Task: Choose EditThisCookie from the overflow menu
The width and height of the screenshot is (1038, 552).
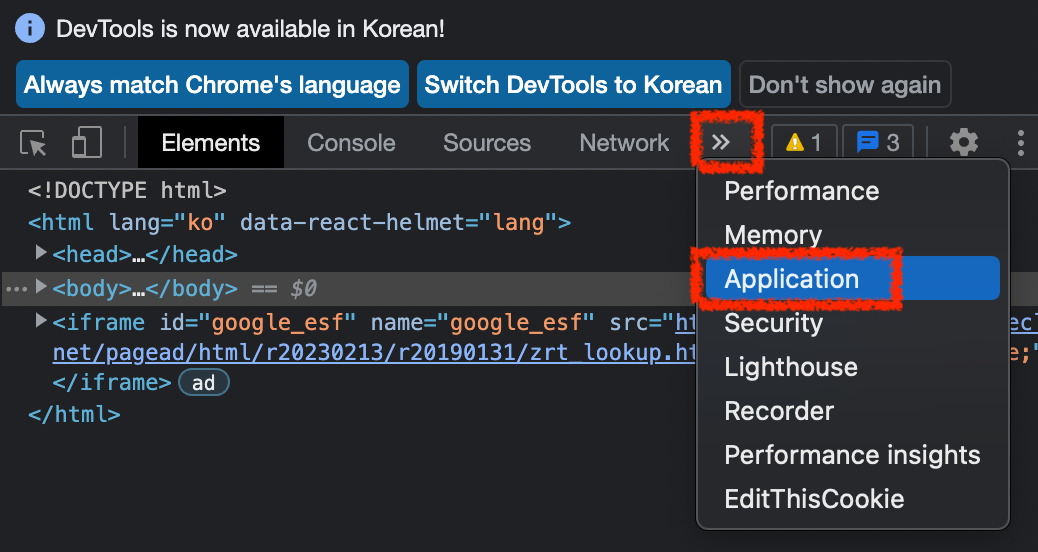Action: [x=853, y=498]
